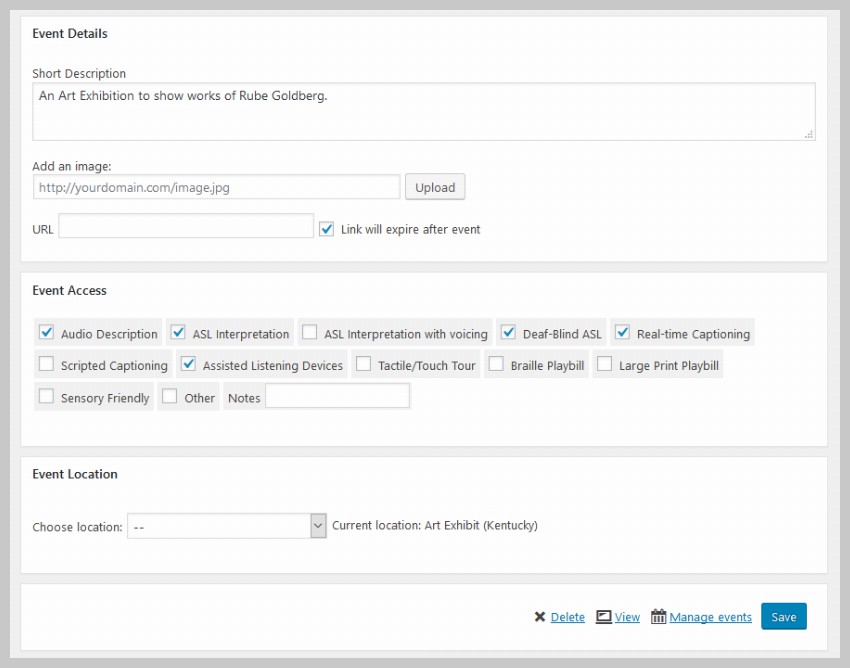This screenshot has height=668, width=850.
Task: Check the Braille Playbill box
Action: pyautogui.click(x=496, y=364)
